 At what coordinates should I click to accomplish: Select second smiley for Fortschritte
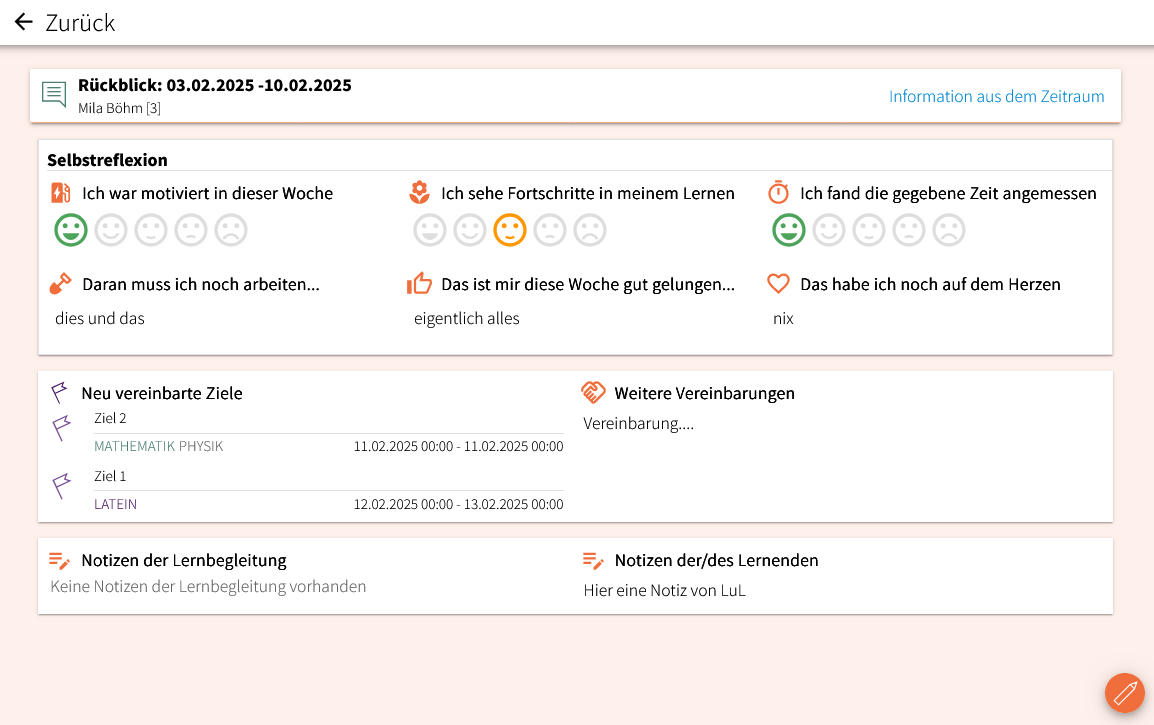click(x=470, y=230)
